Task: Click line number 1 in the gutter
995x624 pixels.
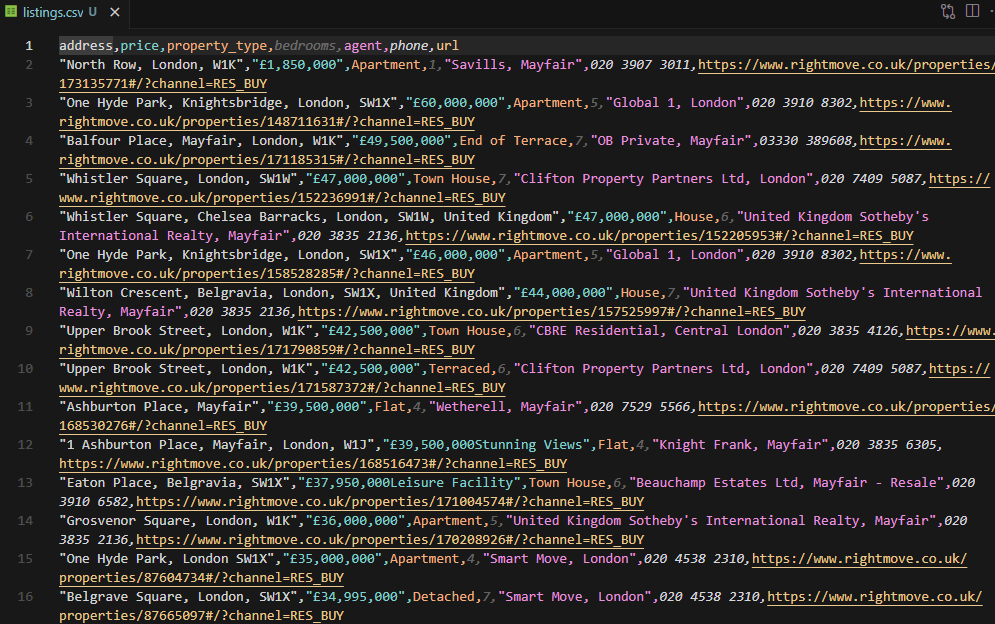Action: click(29, 46)
